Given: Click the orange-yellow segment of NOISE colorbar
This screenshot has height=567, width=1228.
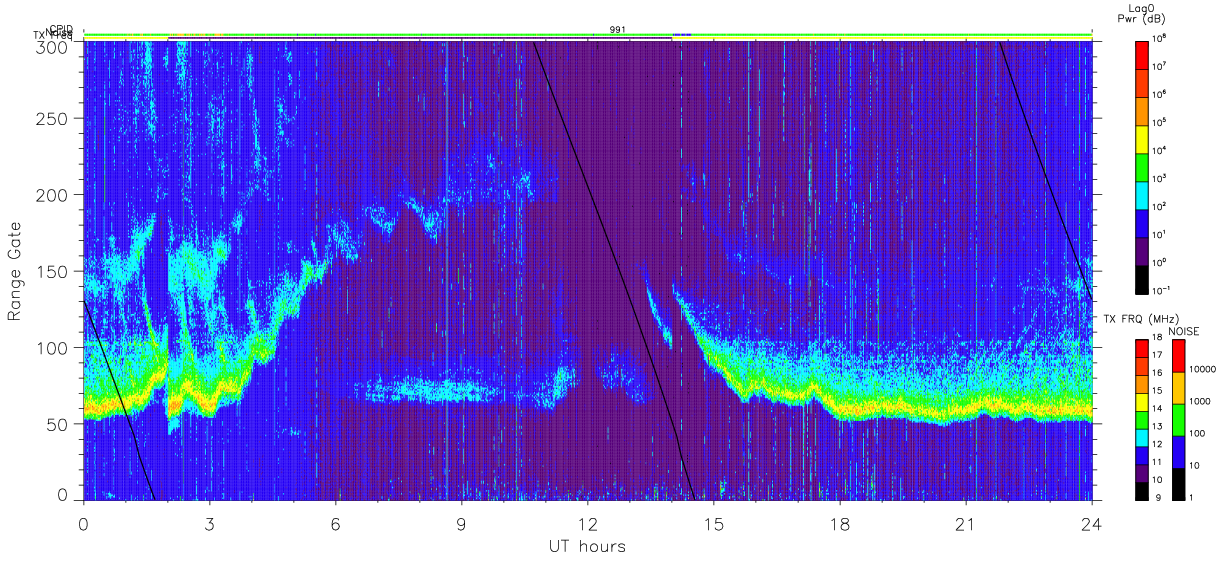Looking at the screenshot, I should (1179, 388).
